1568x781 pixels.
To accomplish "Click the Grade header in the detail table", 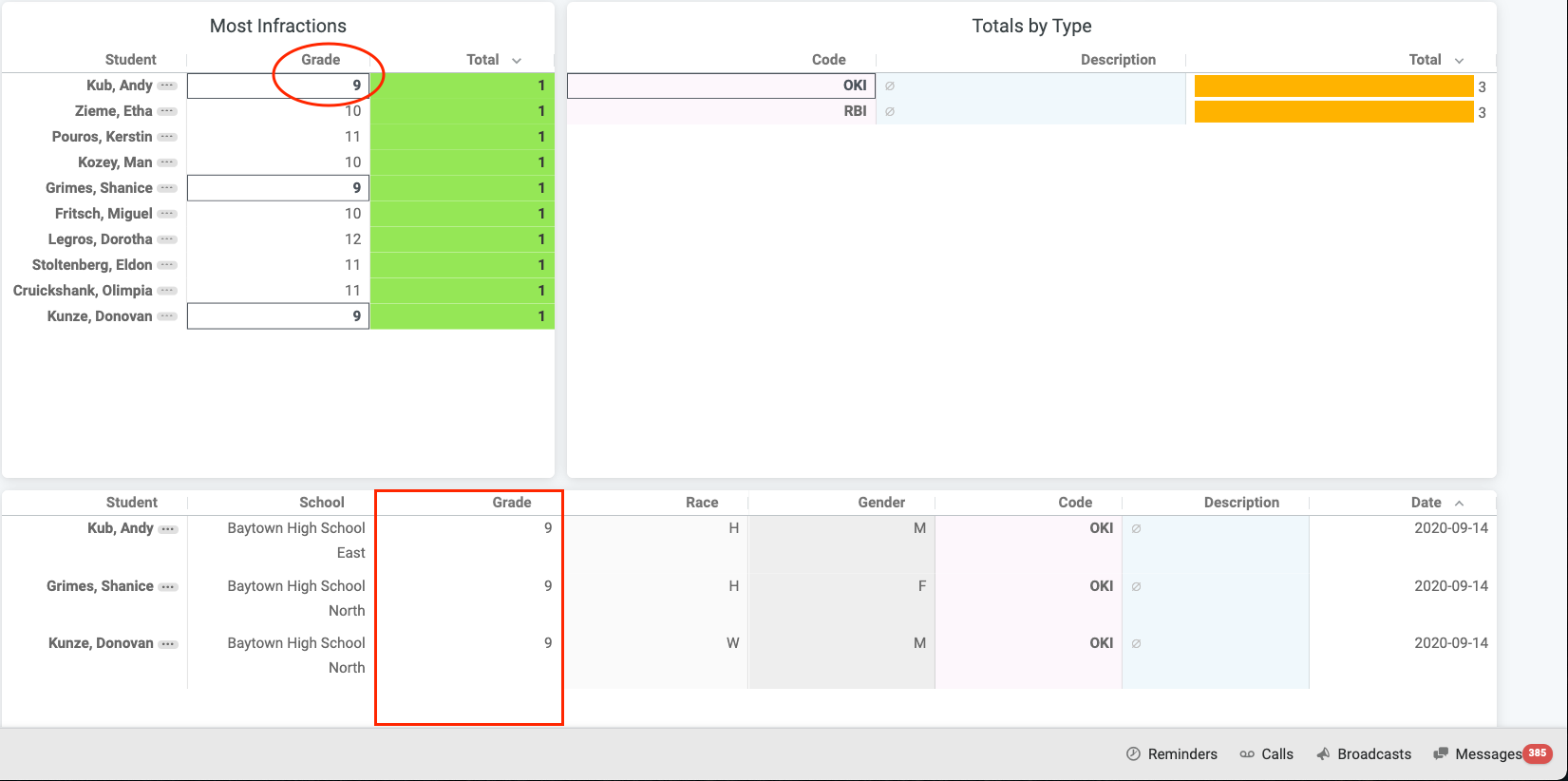I will [512, 503].
